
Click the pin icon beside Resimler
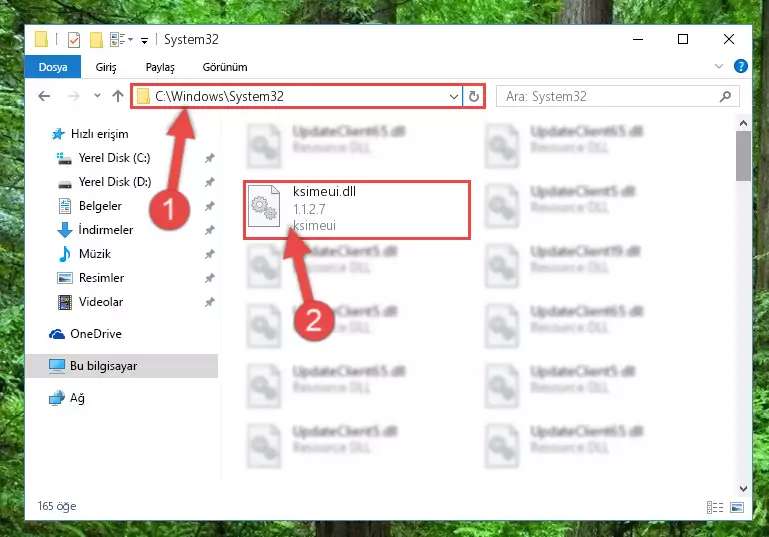click(x=209, y=278)
